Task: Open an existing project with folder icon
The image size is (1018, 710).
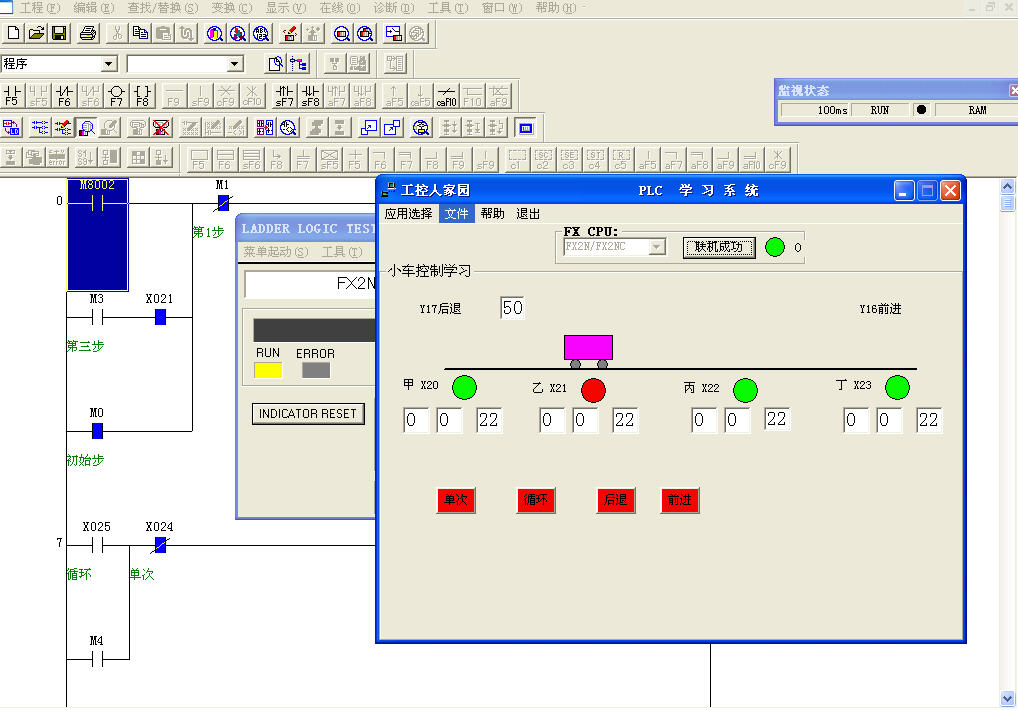Action: pyautogui.click(x=36, y=33)
